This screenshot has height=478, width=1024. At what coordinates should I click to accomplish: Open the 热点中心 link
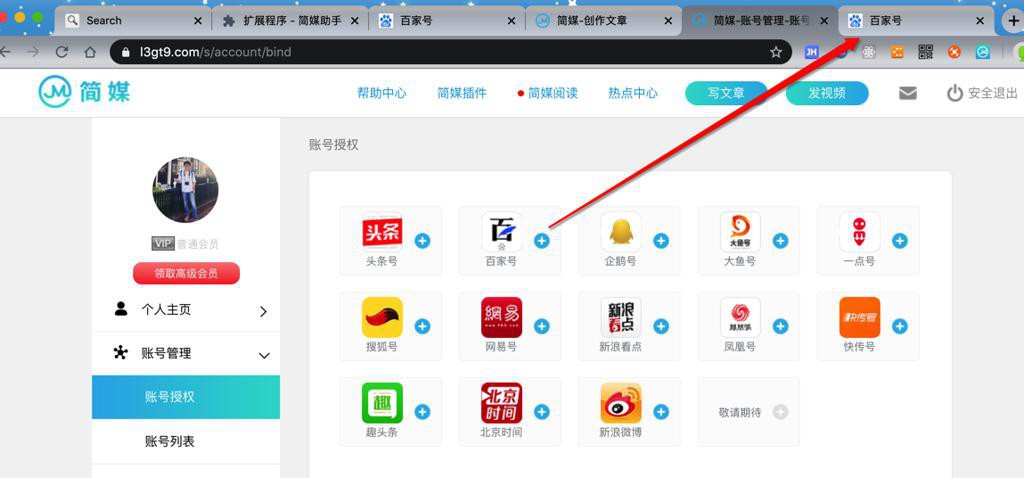tap(633, 93)
